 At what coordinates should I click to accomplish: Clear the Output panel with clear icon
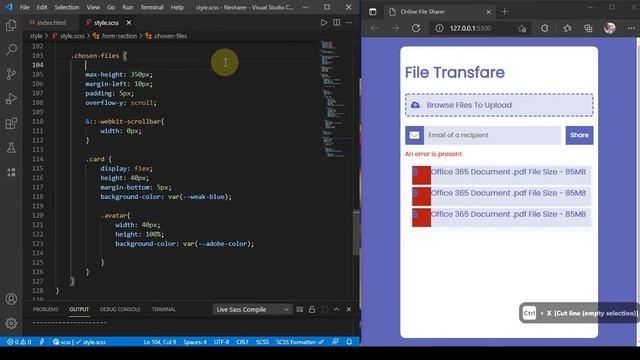[x=300, y=309]
